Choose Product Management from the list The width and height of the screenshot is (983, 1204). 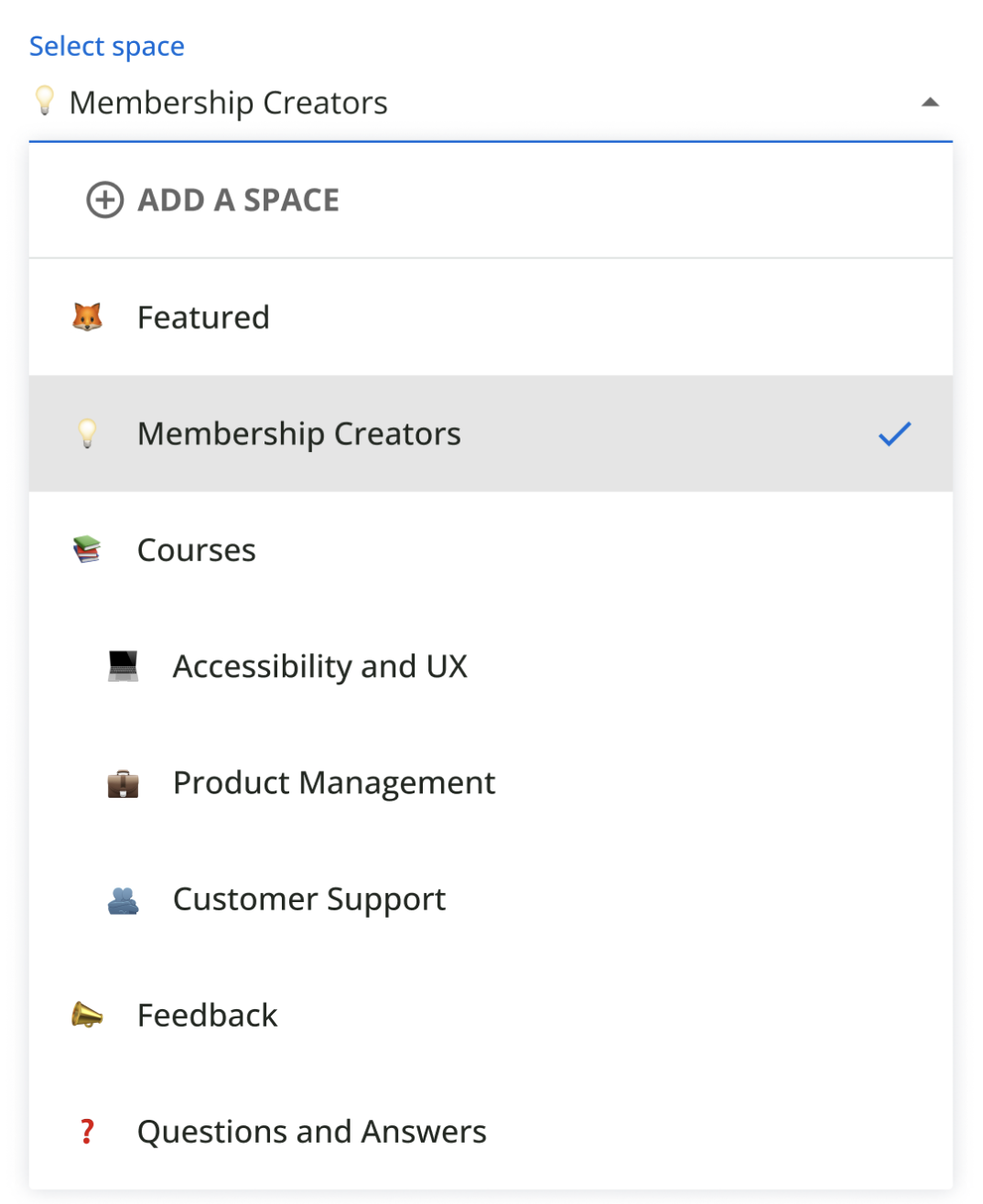point(334,783)
